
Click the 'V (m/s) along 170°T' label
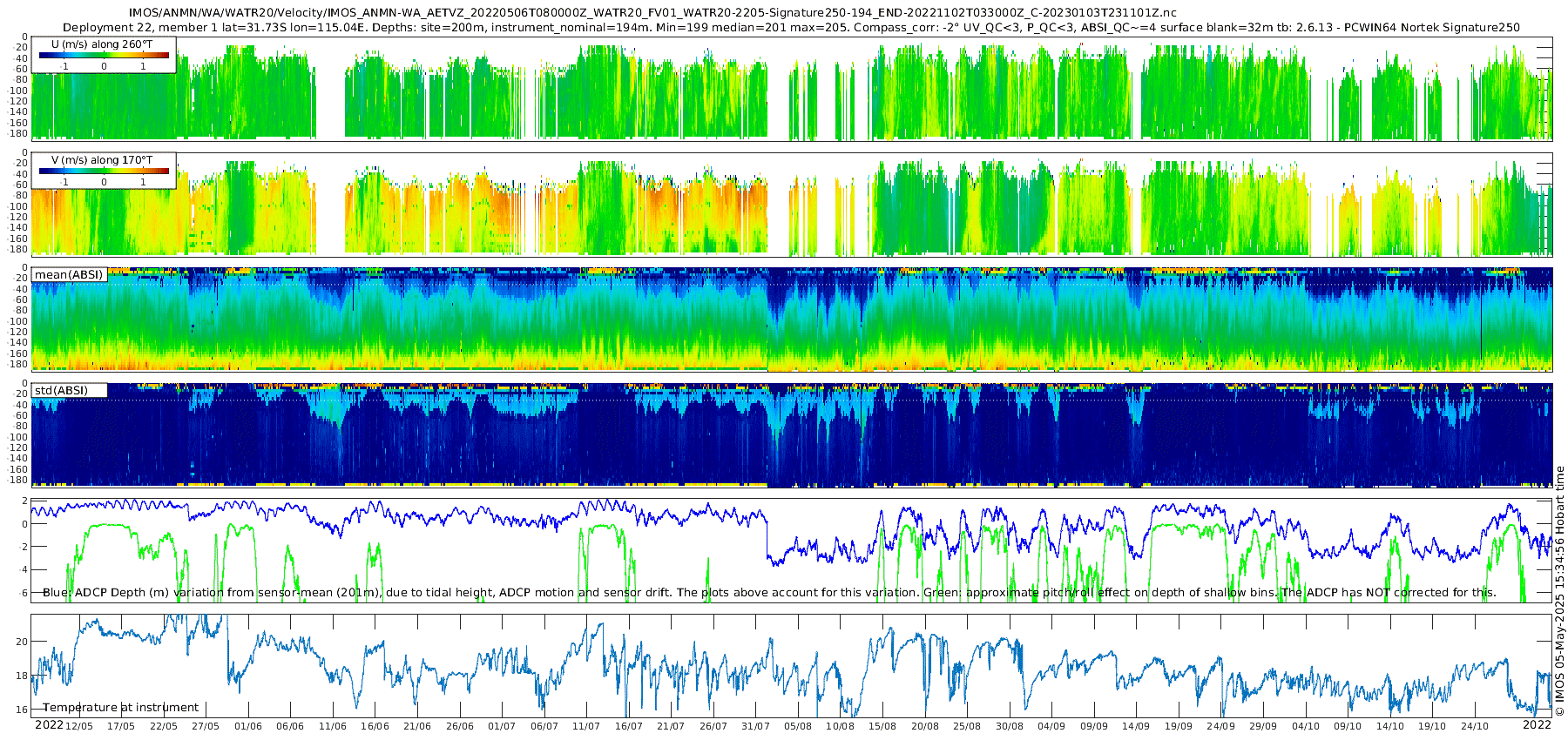tap(102, 160)
